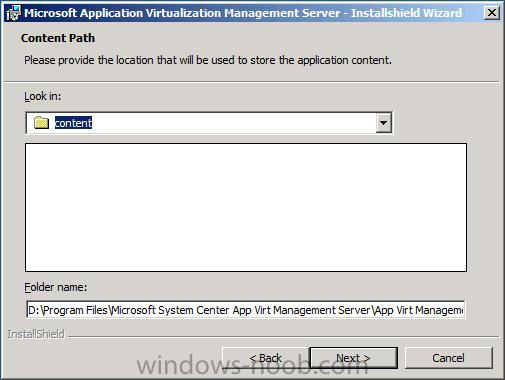Click the application content description sentence
Screen dimensions: 505x380
click(x=208, y=60)
